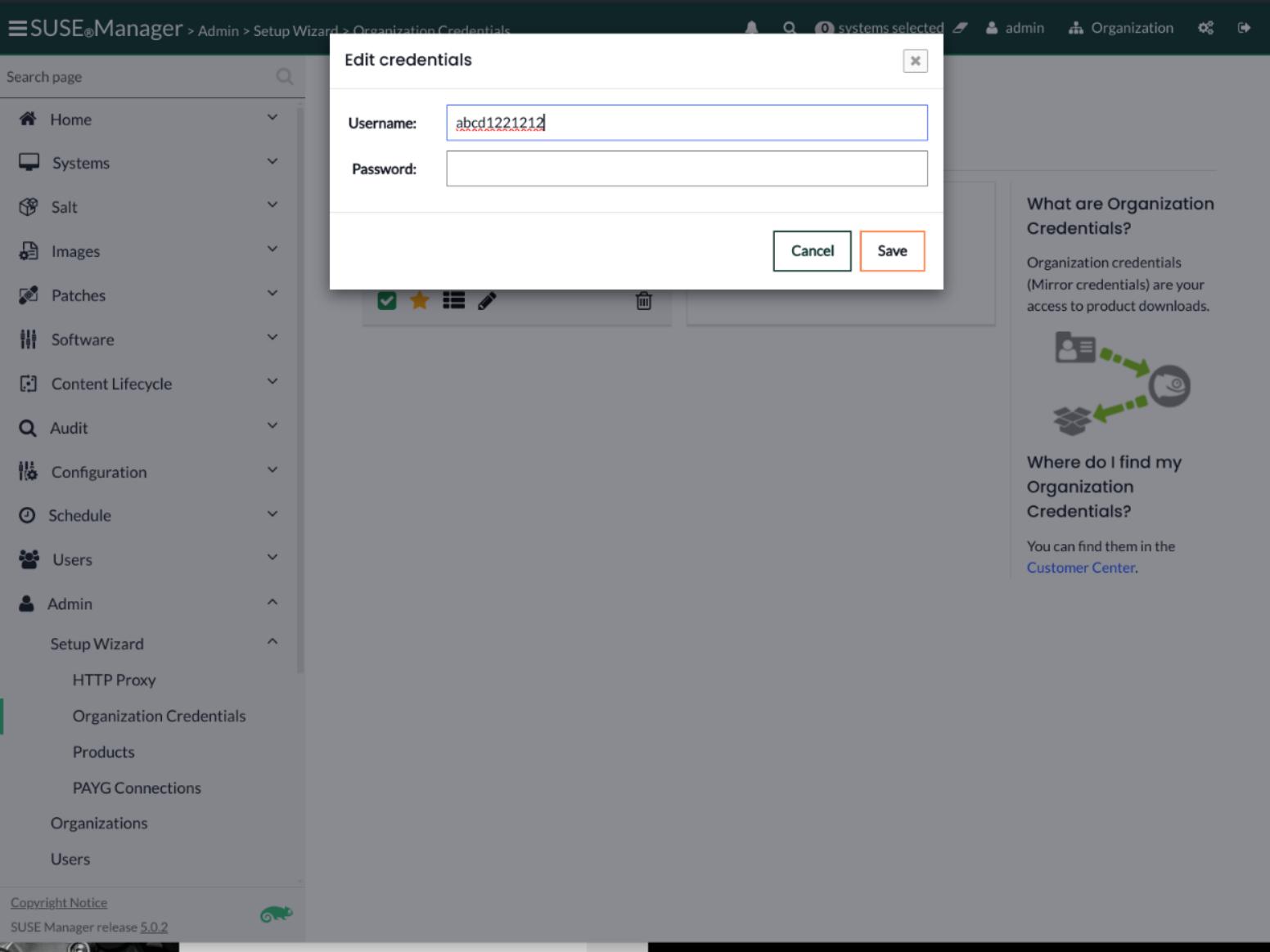Screen dimensions: 1270x952
Task: Click the pencil edit credentials icon
Action: click(487, 301)
